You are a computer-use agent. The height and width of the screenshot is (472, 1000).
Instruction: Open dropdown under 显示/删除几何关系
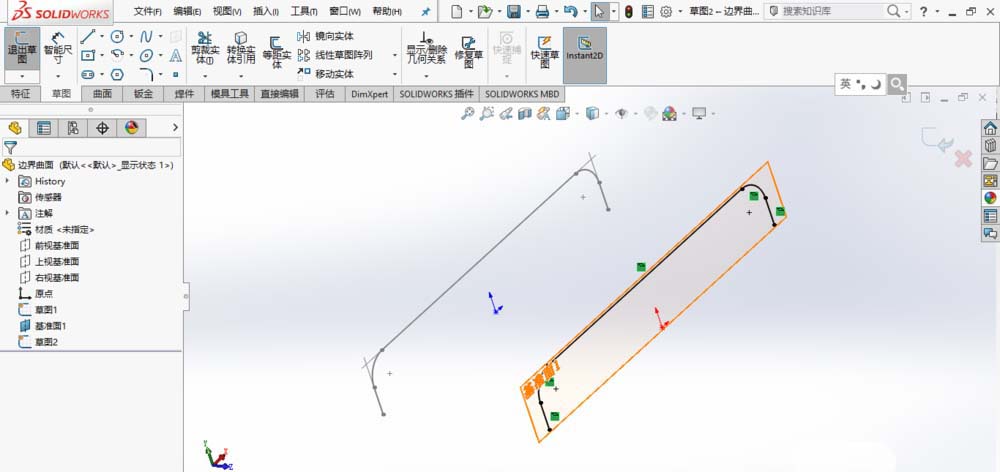[426, 76]
